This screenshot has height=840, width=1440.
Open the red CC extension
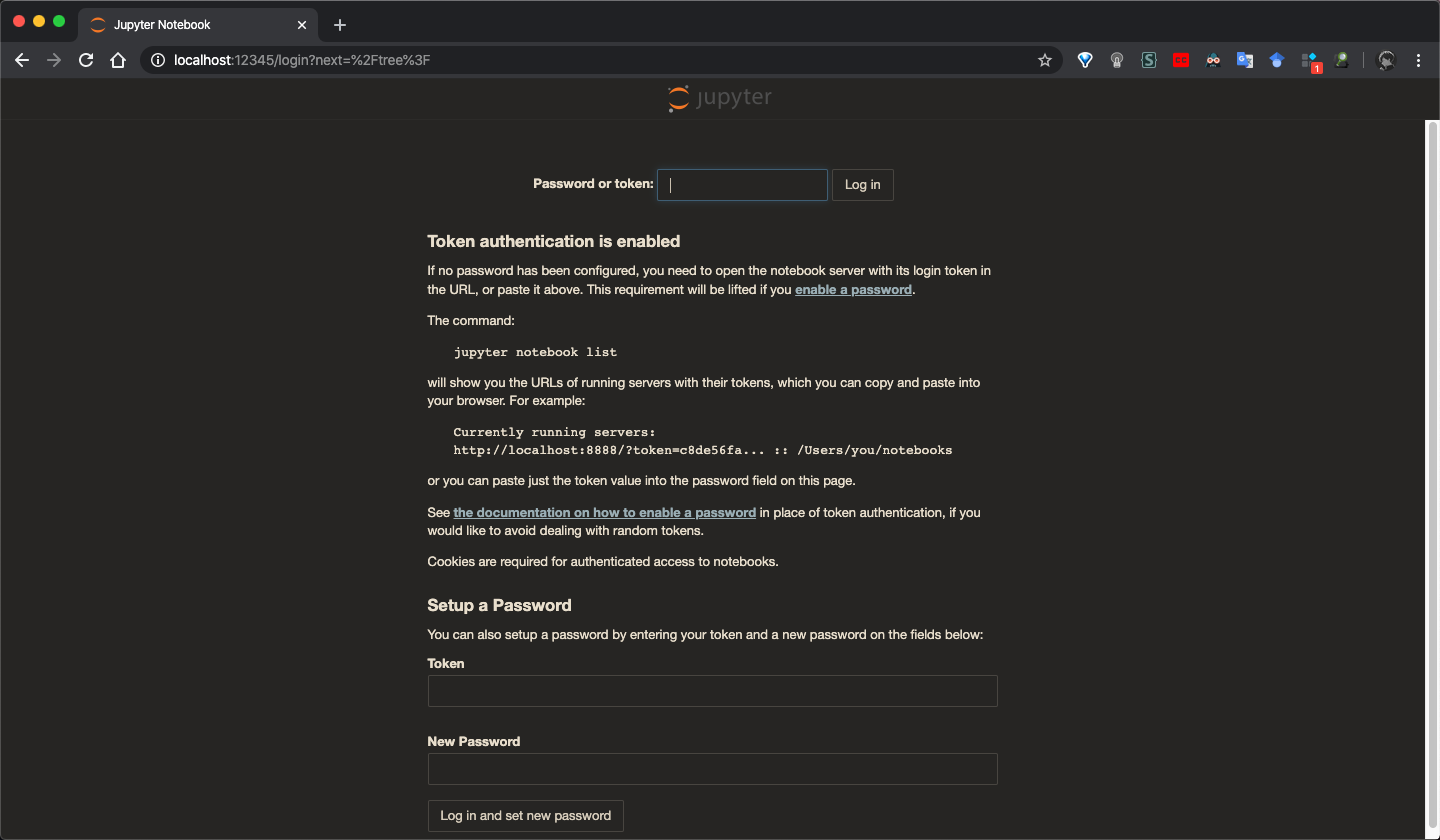click(x=1181, y=60)
